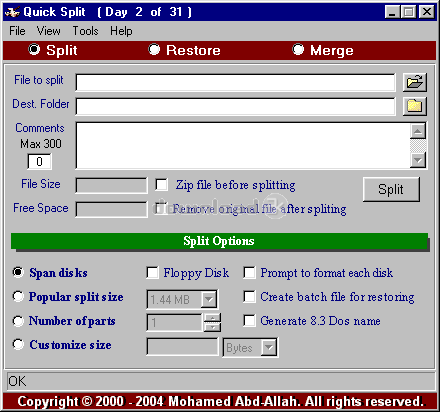Screen dimensions: 440x412
Task: Check the Floppy Disk option
Action: [x=152, y=273]
